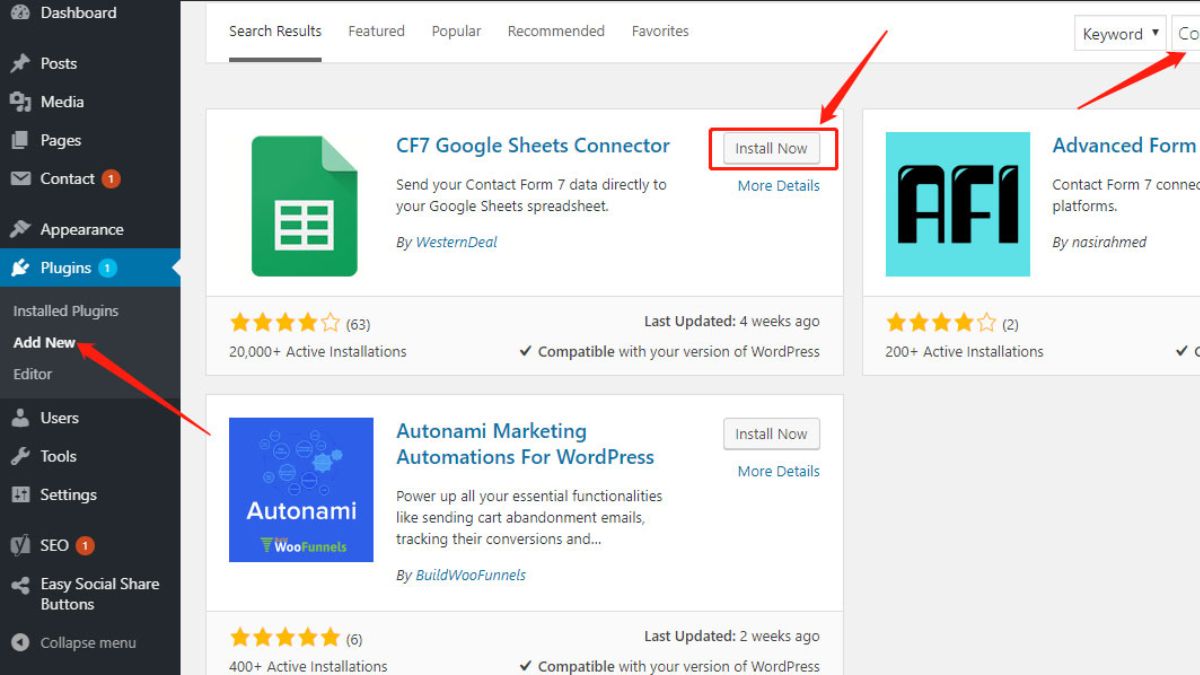Click the Users icon in sidebar

coord(20,418)
